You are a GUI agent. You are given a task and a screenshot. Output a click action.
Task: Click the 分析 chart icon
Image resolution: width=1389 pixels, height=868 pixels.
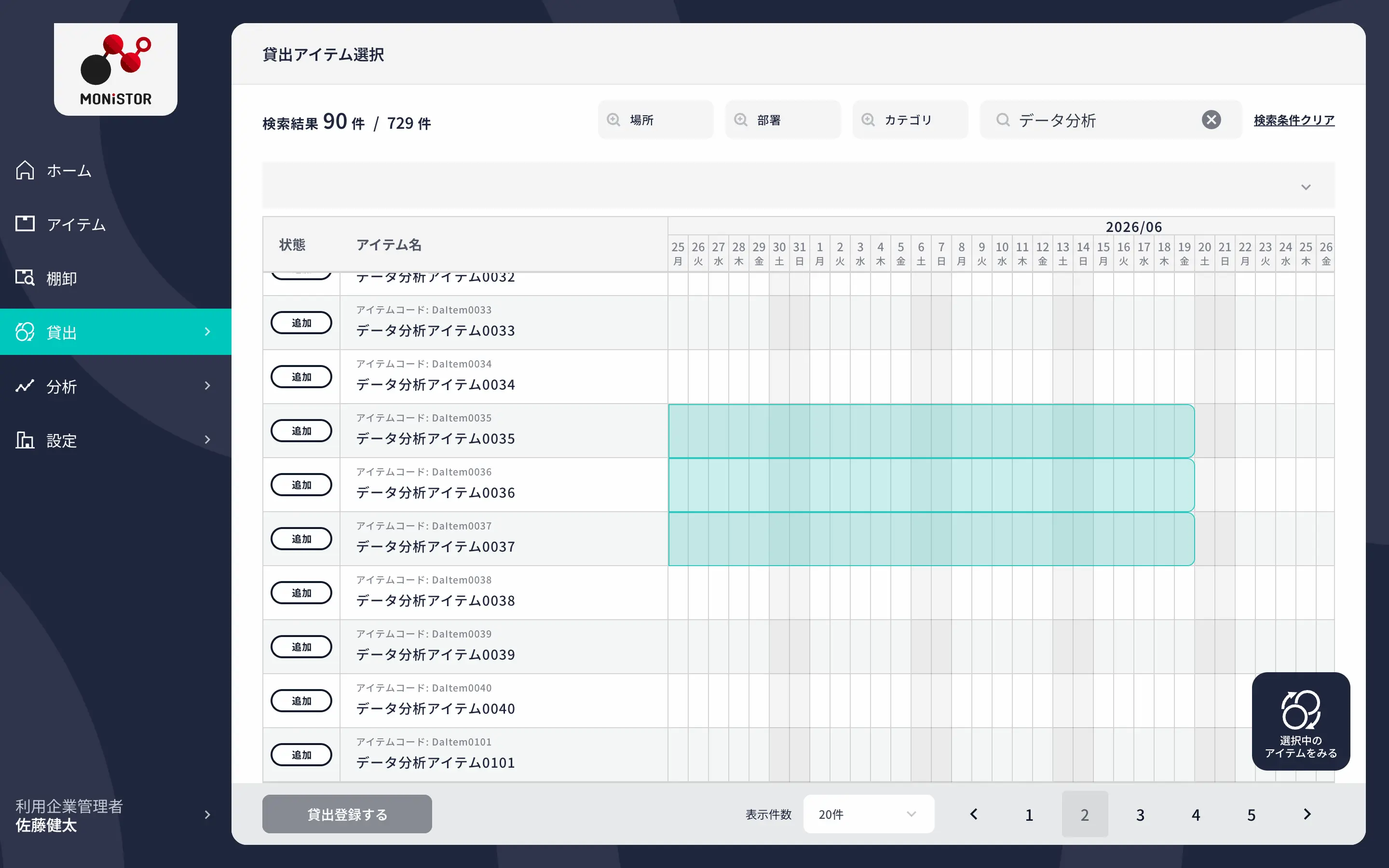[x=25, y=386]
